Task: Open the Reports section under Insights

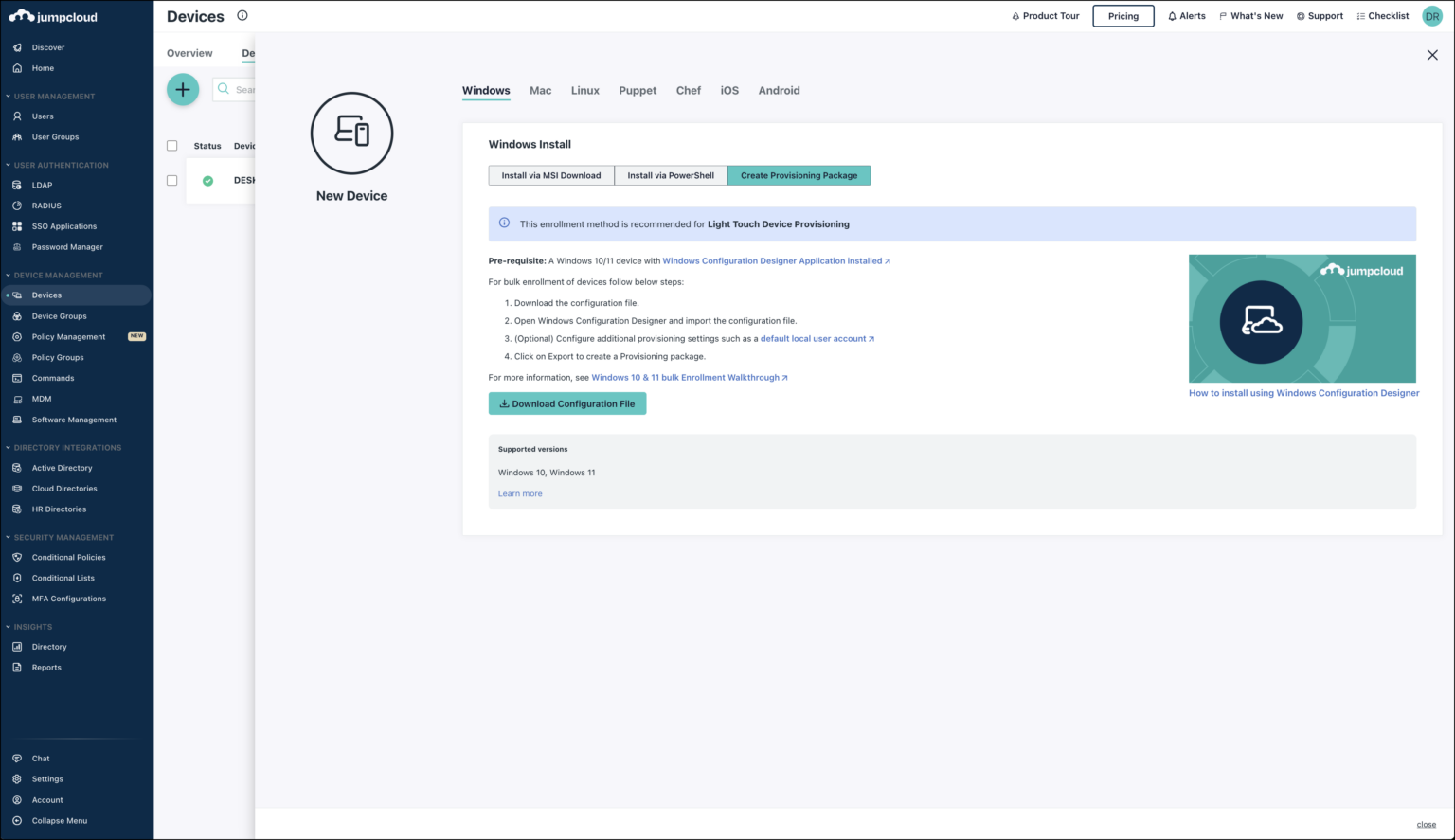Action: pyautogui.click(x=47, y=667)
